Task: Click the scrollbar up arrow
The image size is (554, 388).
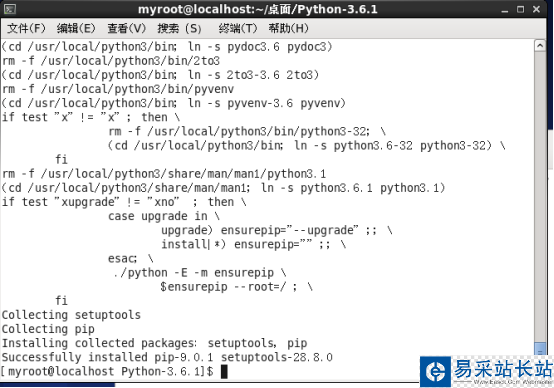Action: coord(540,46)
